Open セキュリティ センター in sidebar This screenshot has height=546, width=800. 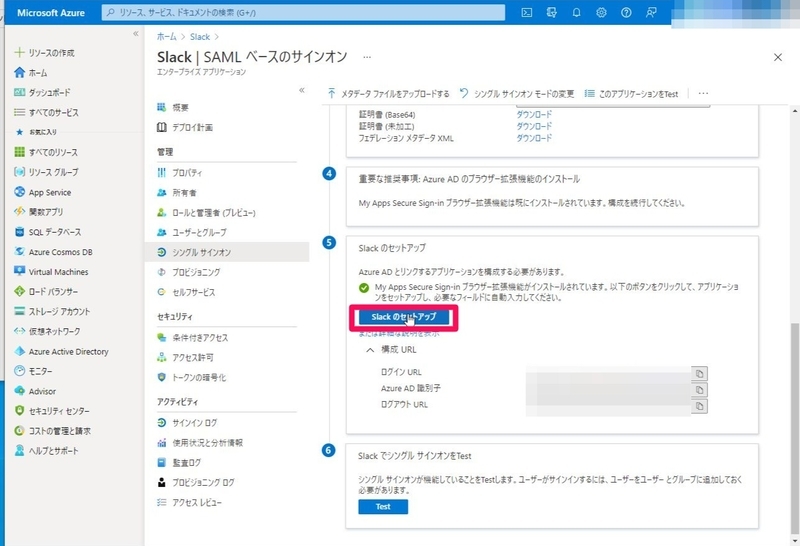click(x=52, y=411)
